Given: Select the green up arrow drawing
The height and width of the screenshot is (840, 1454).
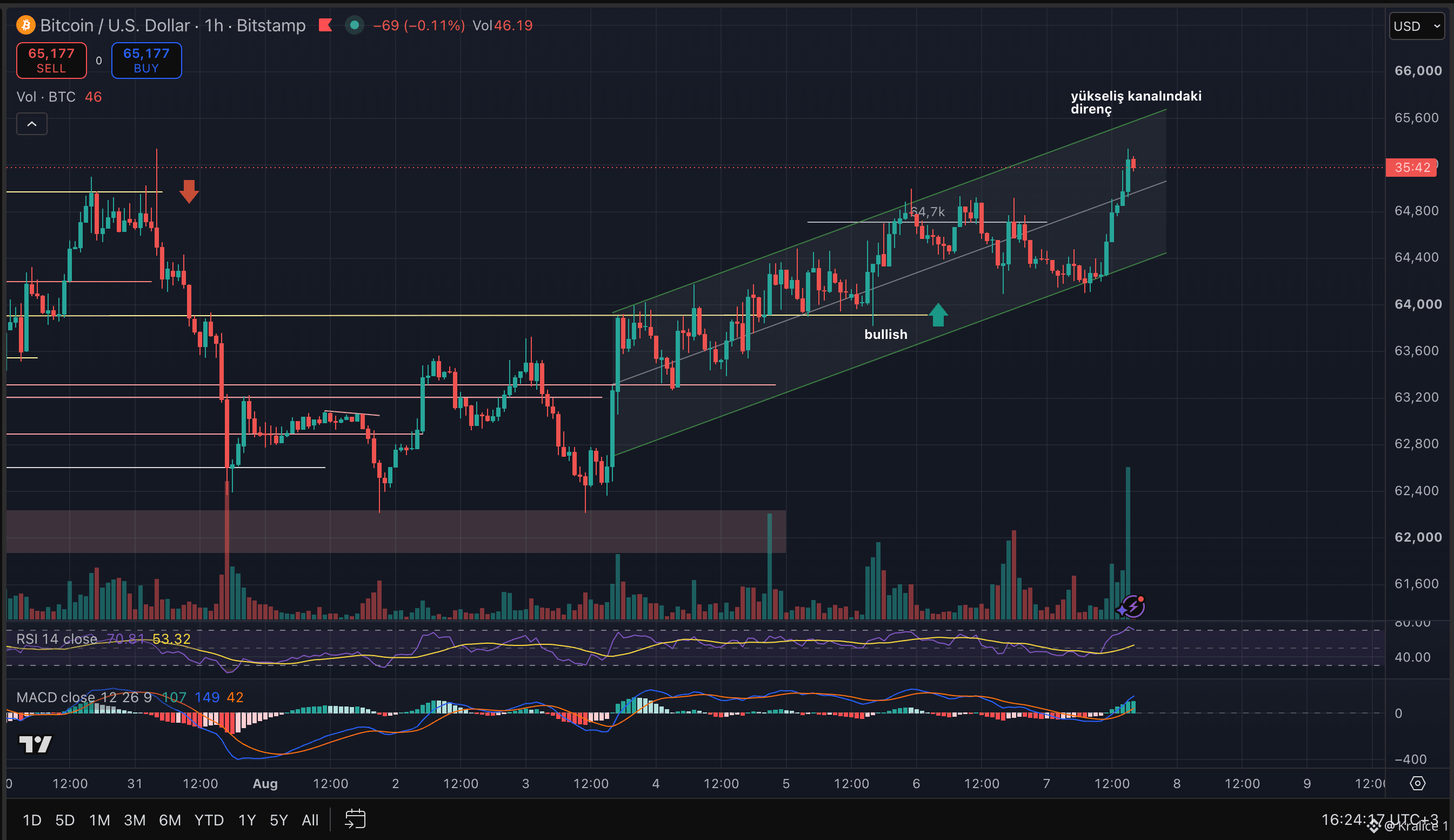Looking at the screenshot, I should (938, 315).
